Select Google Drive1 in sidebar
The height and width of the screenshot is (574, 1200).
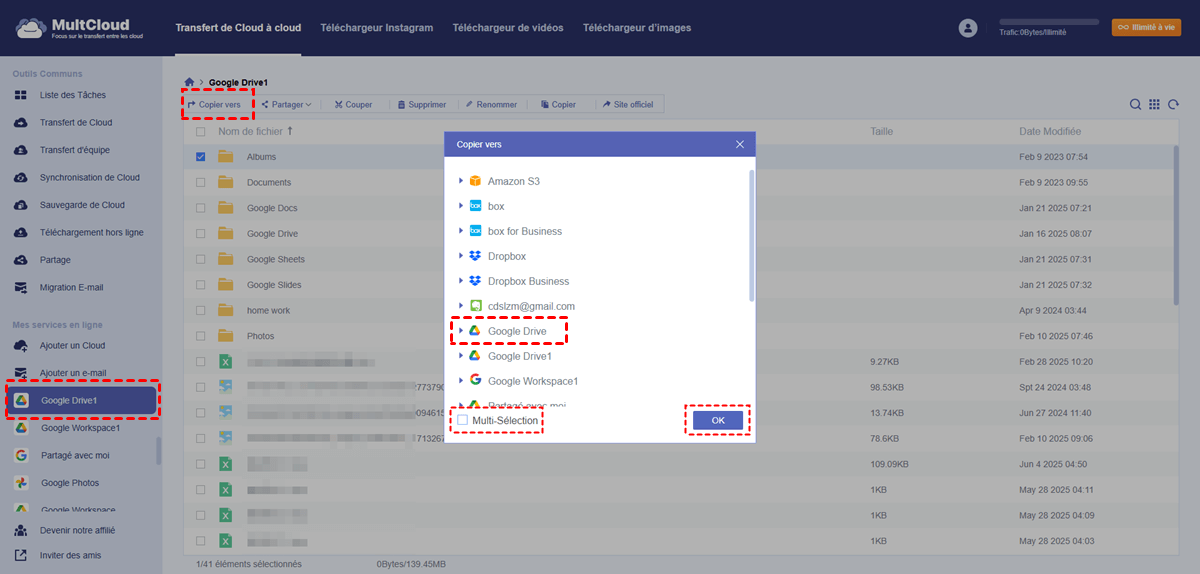[x=82, y=400]
